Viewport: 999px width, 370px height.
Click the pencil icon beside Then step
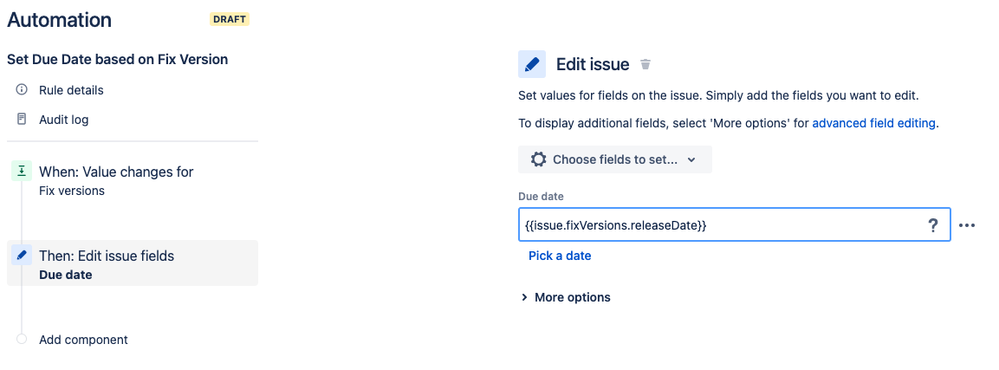click(x=22, y=255)
